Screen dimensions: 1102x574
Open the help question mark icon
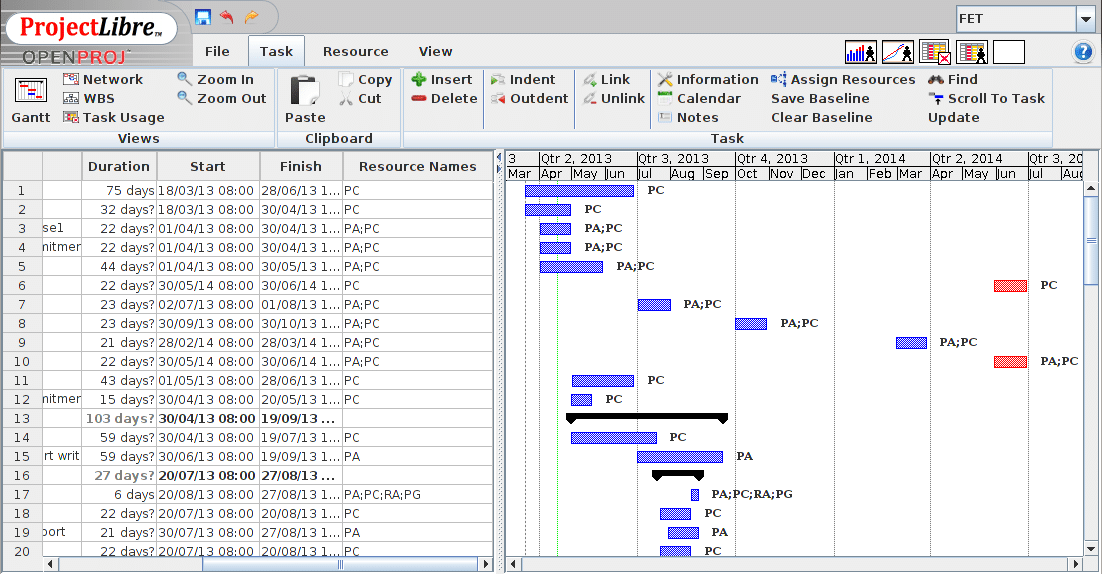[1082, 52]
